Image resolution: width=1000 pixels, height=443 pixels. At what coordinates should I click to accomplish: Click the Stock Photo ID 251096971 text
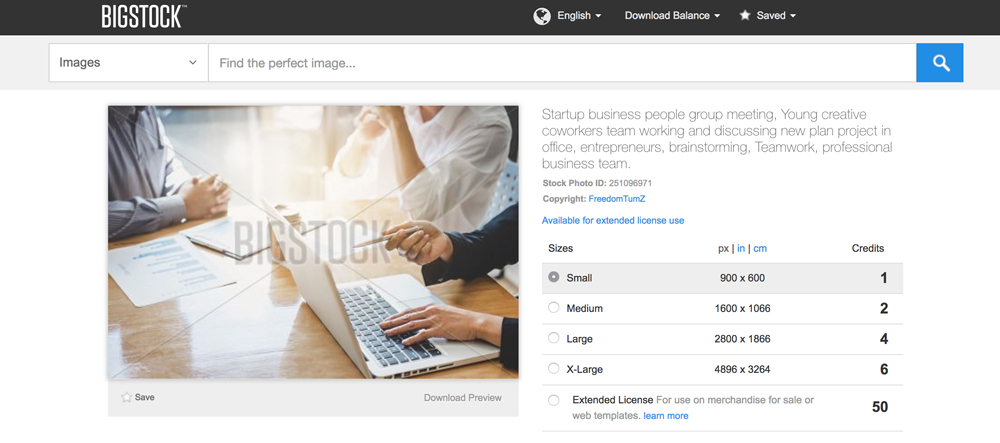coord(597,183)
